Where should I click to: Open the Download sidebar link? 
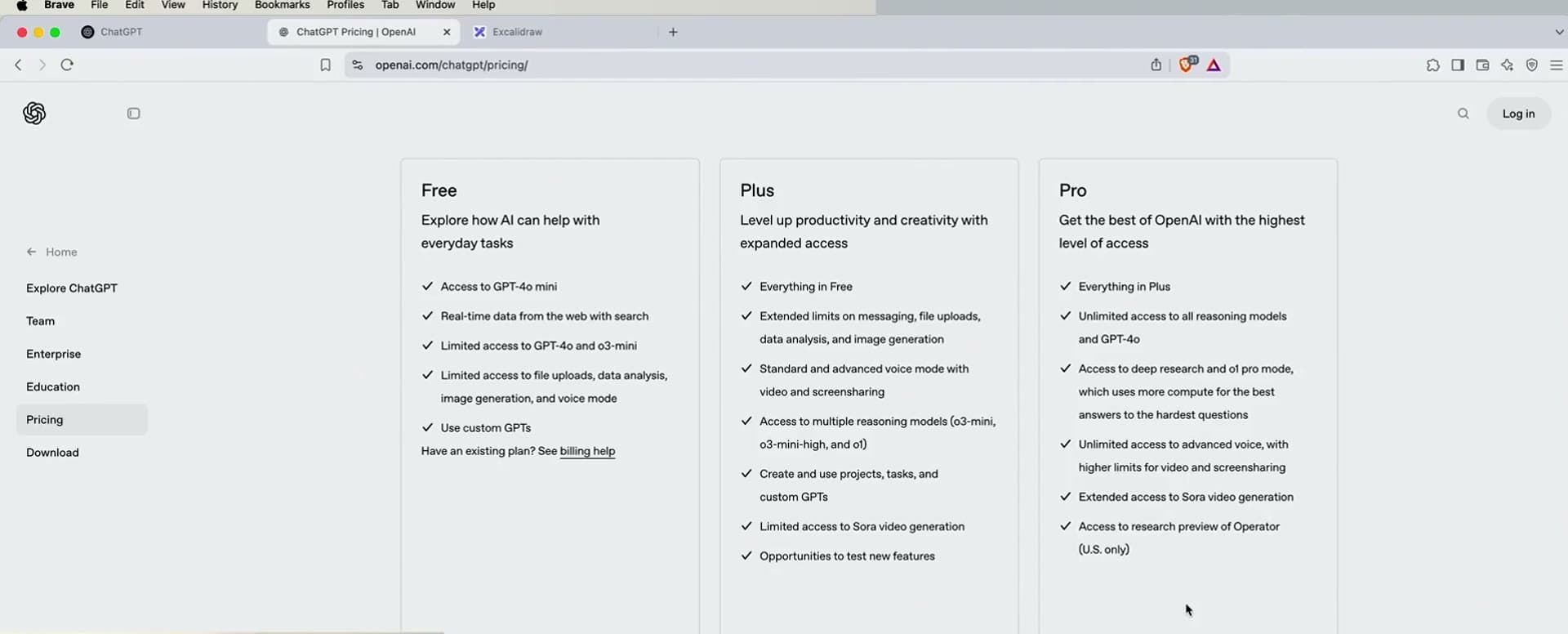point(52,453)
